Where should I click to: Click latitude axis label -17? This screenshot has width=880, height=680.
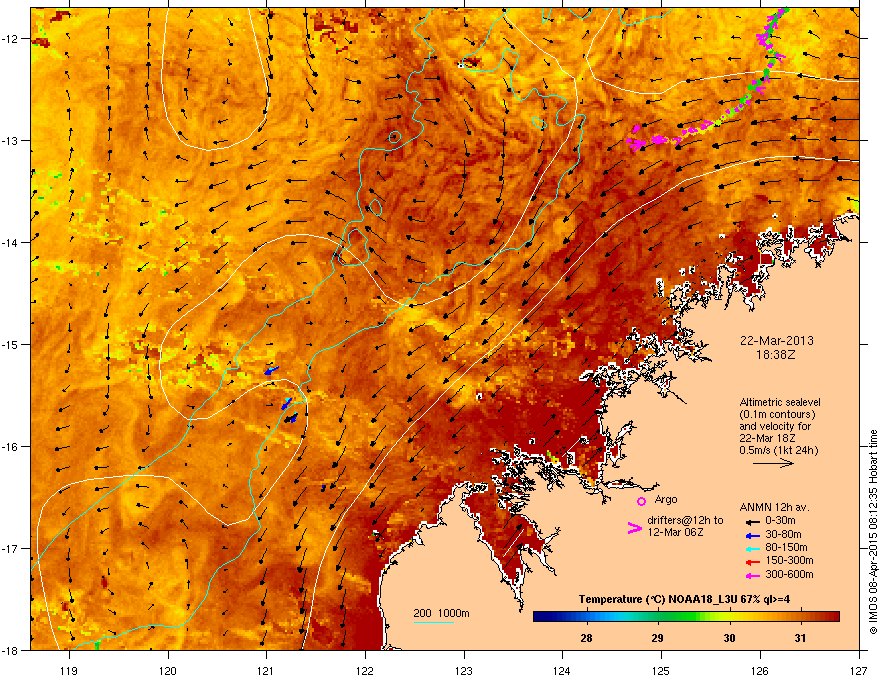9,548
